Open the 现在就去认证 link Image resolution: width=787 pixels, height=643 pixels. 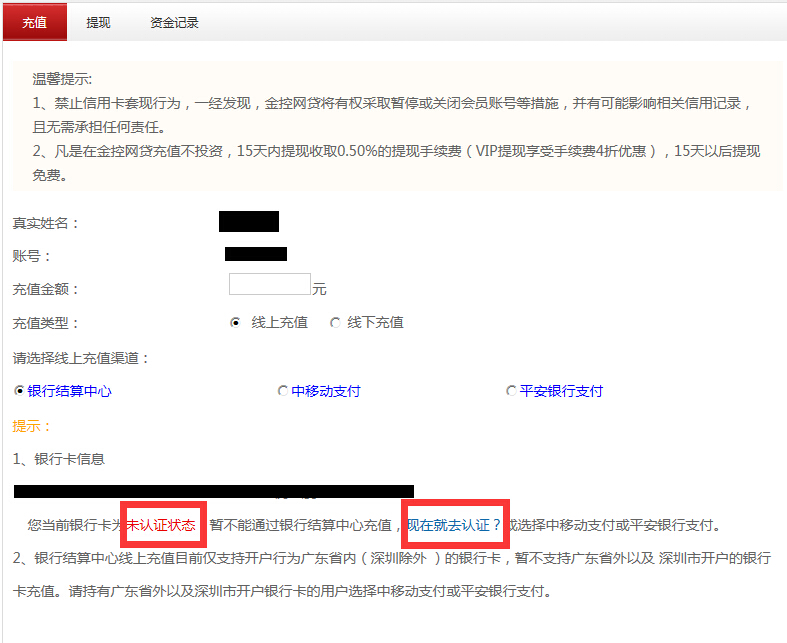454,525
